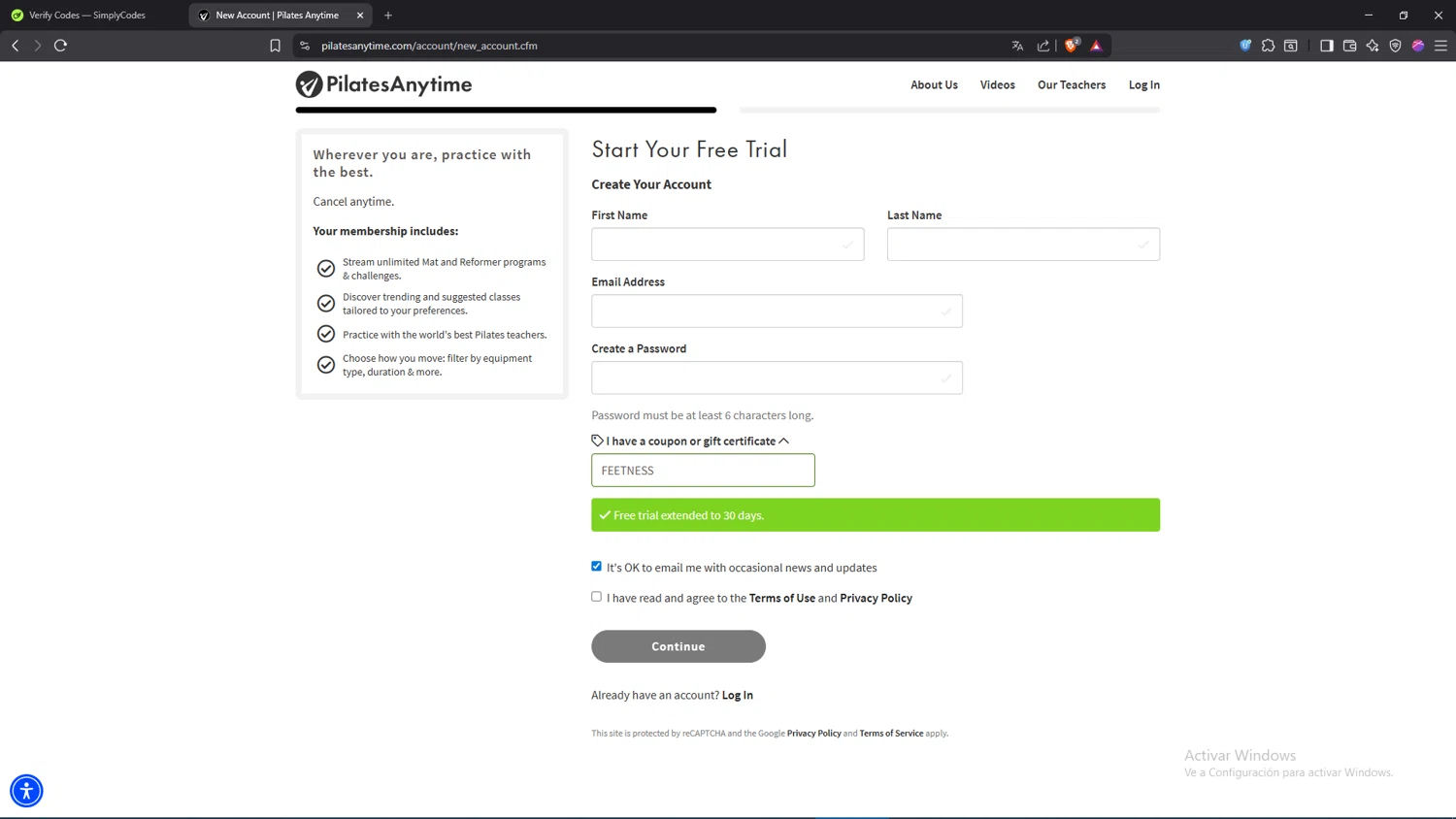Image resolution: width=1456 pixels, height=819 pixels.
Task: Bookmark this page
Action: 276,46
